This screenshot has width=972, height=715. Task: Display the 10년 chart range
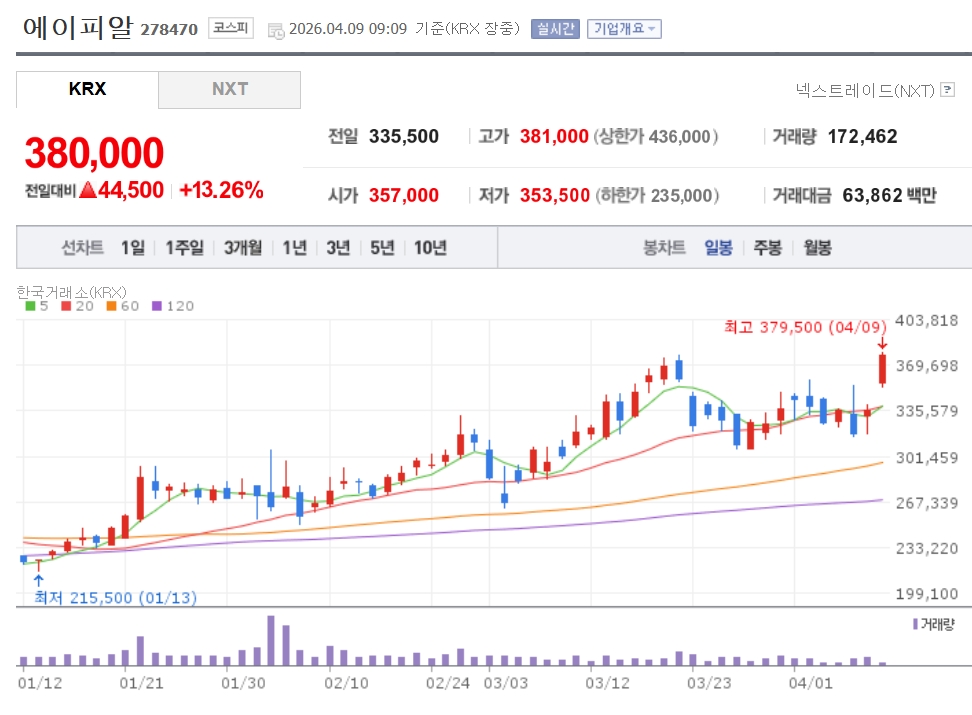430,248
